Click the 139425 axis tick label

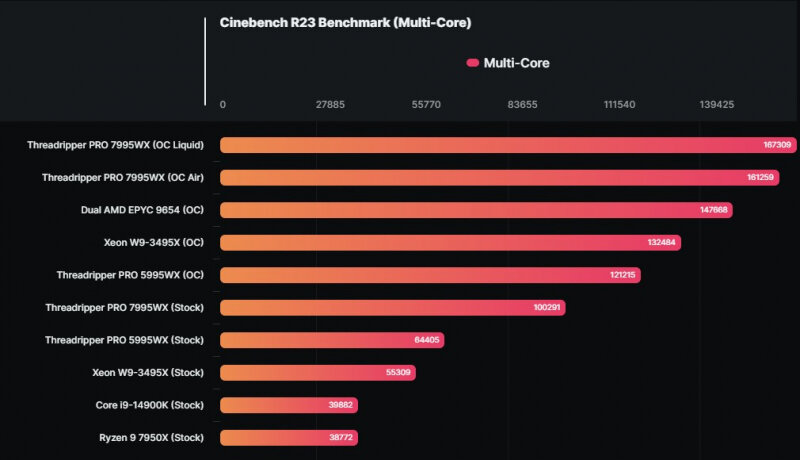[717, 105]
